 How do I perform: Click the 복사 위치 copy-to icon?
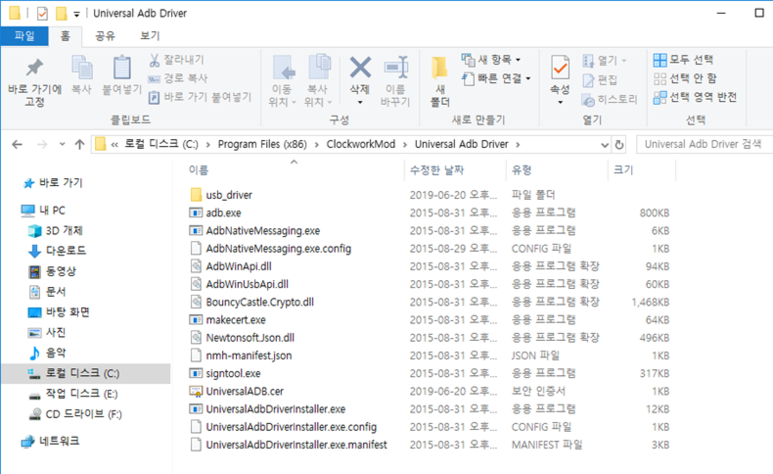[x=319, y=67]
